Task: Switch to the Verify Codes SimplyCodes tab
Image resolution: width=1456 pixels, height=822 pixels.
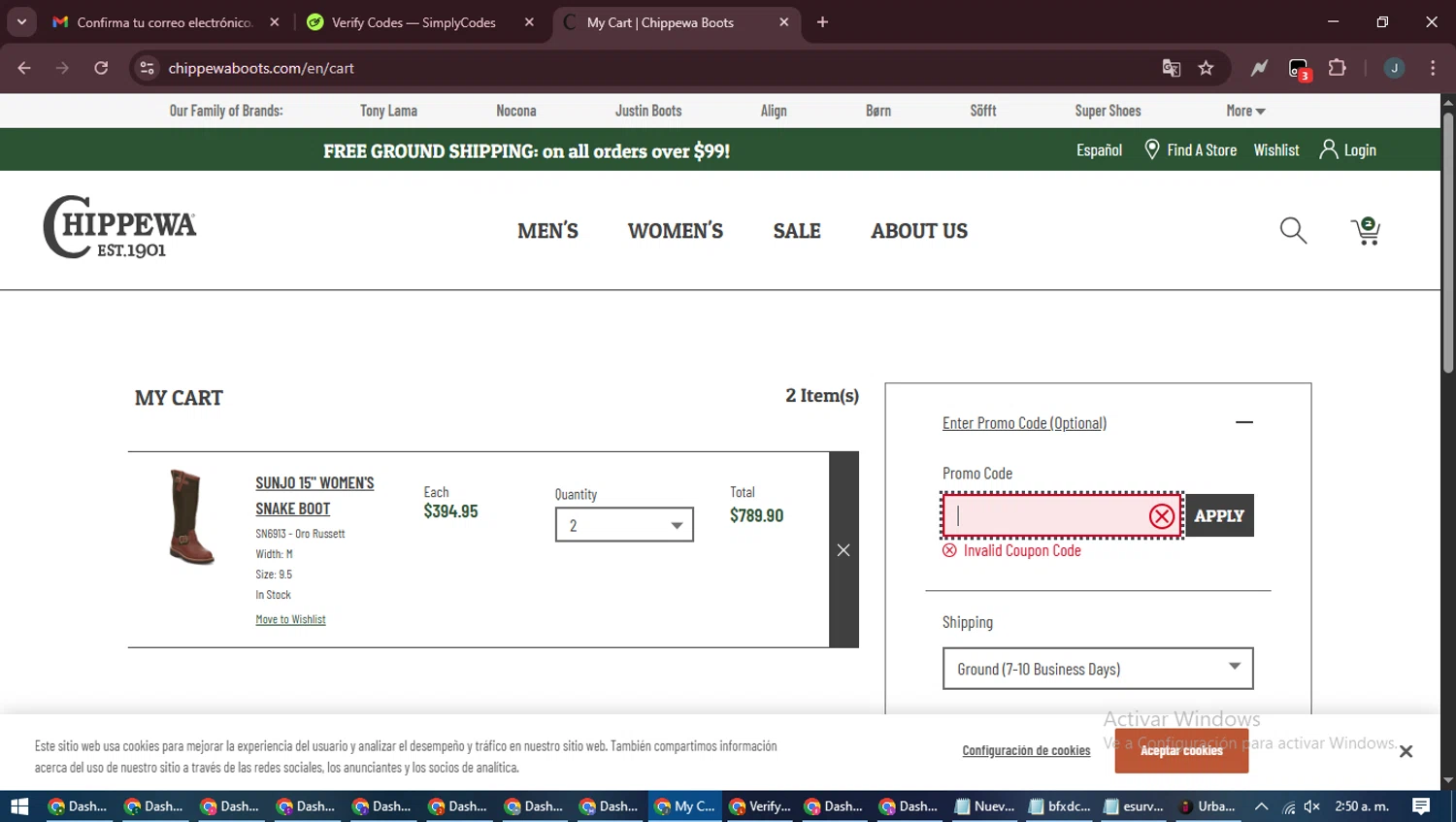Action: (414, 22)
